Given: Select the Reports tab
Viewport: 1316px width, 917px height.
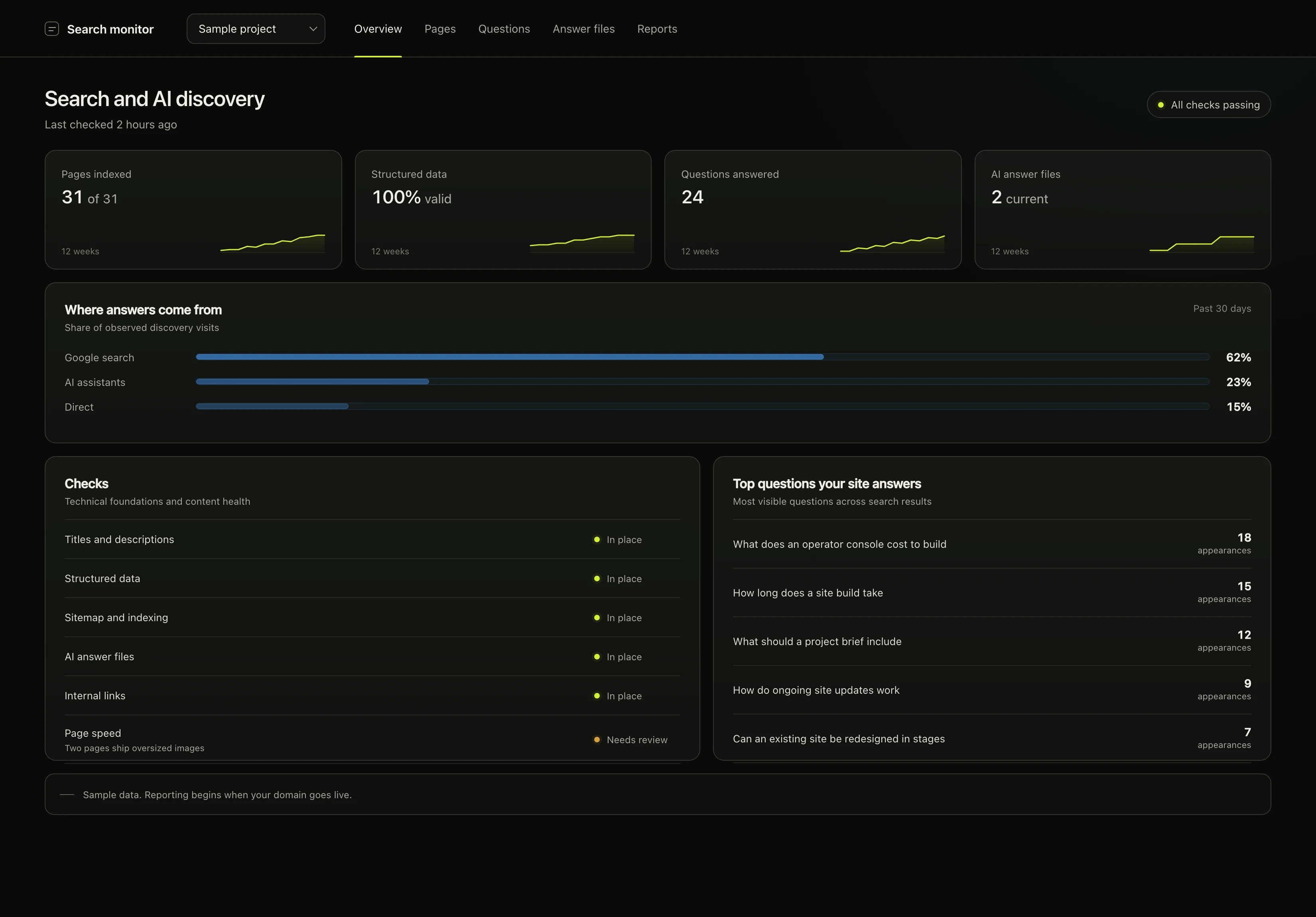Looking at the screenshot, I should (x=657, y=29).
